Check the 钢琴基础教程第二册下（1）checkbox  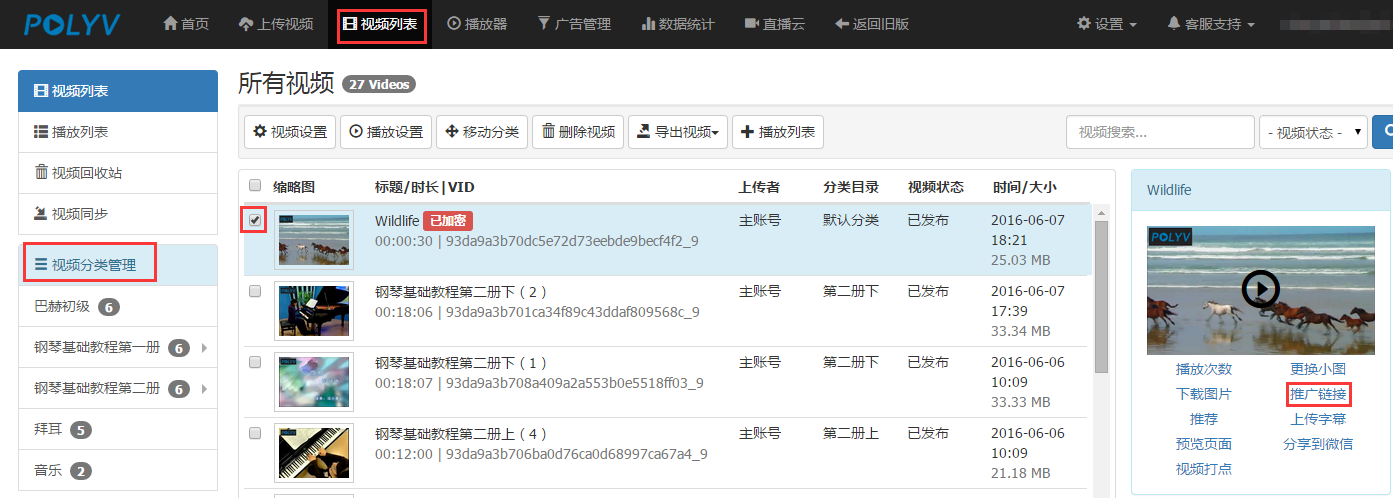[x=255, y=361]
